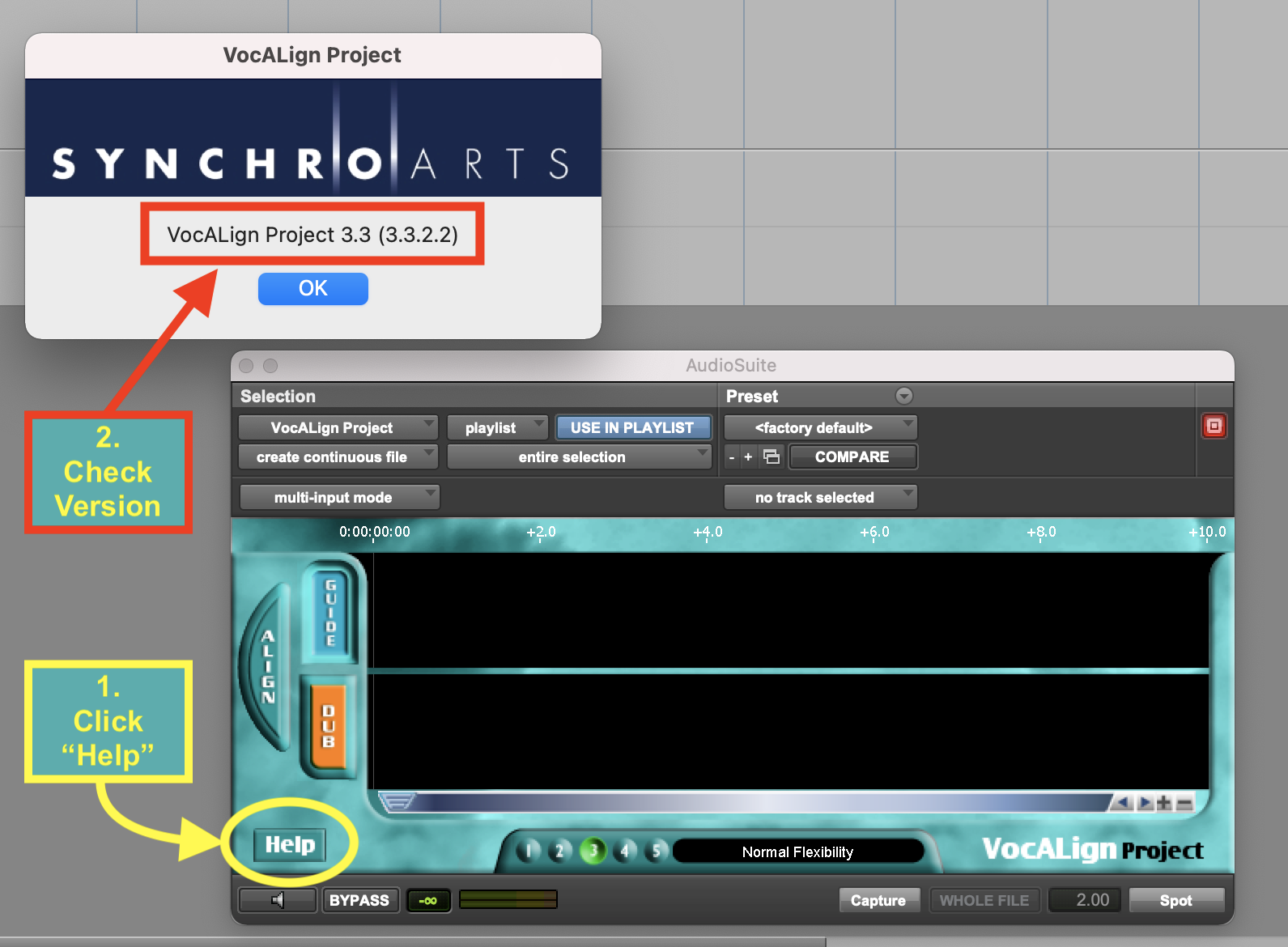Click the red target plug-in icon
The image size is (1288, 947).
[x=1214, y=426]
